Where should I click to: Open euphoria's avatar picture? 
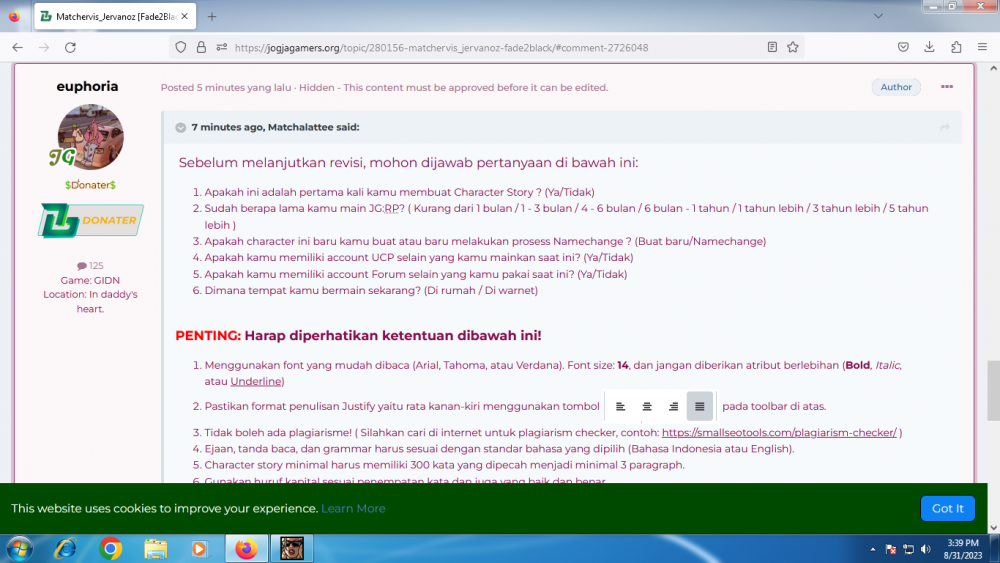[x=91, y=136]
